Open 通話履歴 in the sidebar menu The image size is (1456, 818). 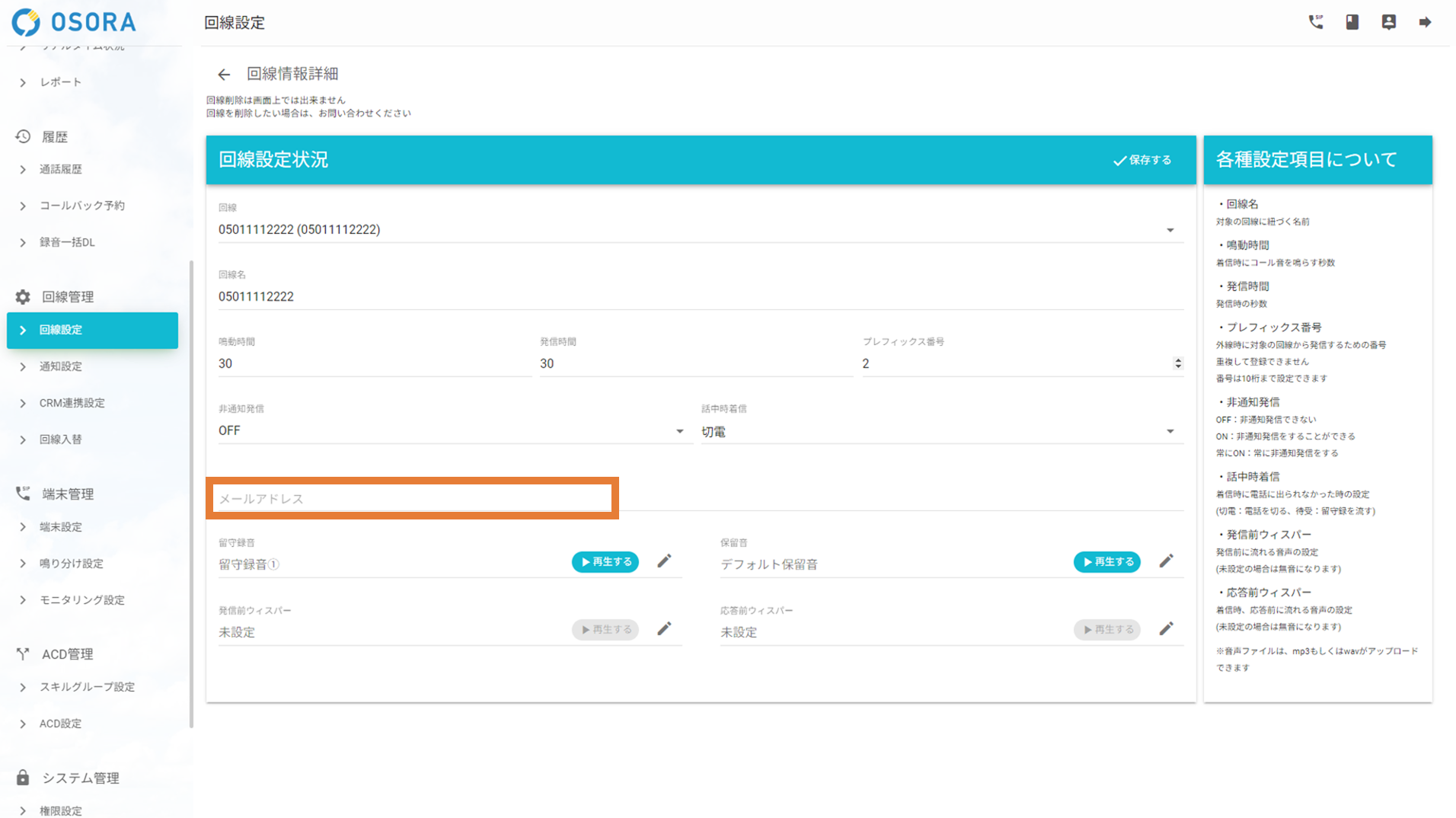coord(61,169)
